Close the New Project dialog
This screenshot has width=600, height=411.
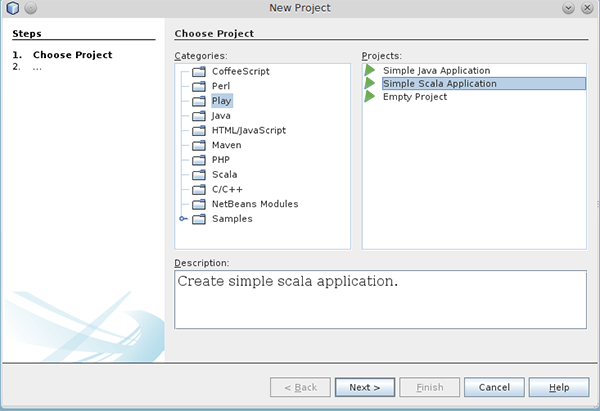(x=587, y=8)
